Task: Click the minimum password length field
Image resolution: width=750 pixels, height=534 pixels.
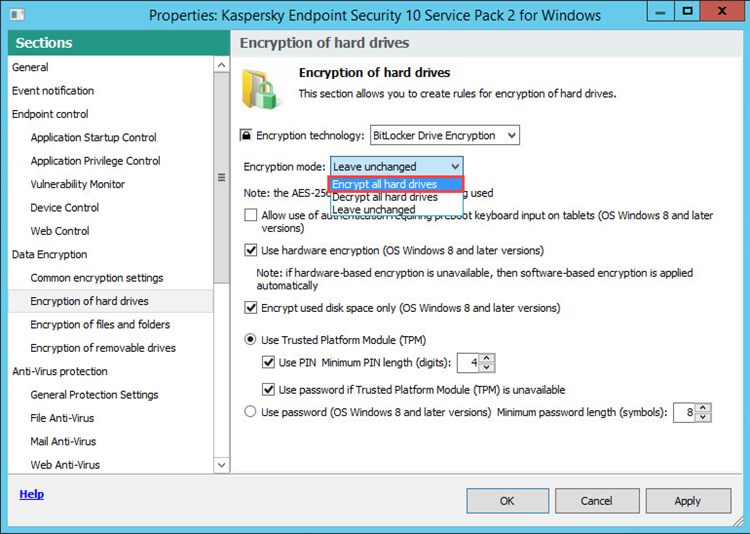Action: click(x=684, y=412)
